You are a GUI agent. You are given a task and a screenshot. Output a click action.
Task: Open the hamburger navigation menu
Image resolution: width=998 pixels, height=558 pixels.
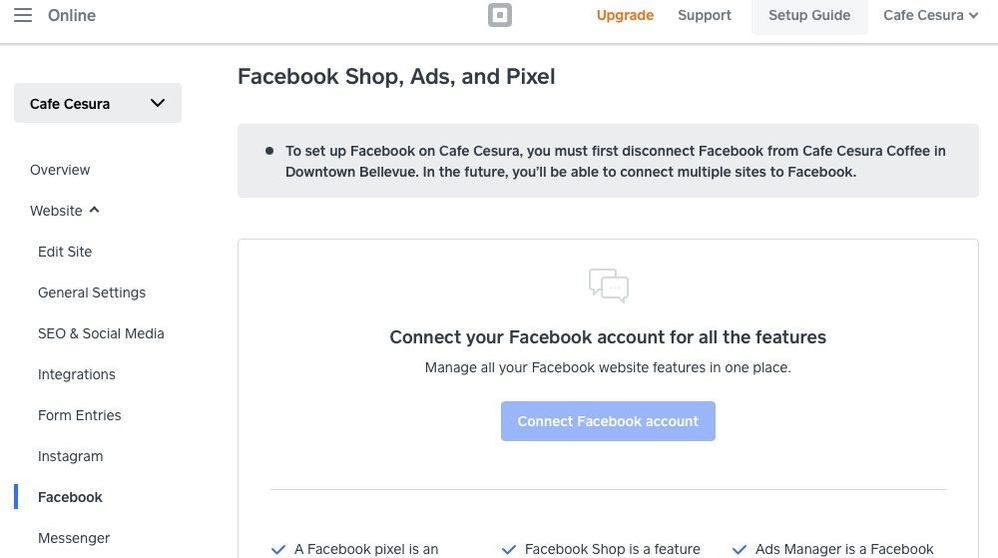point(22,15)
